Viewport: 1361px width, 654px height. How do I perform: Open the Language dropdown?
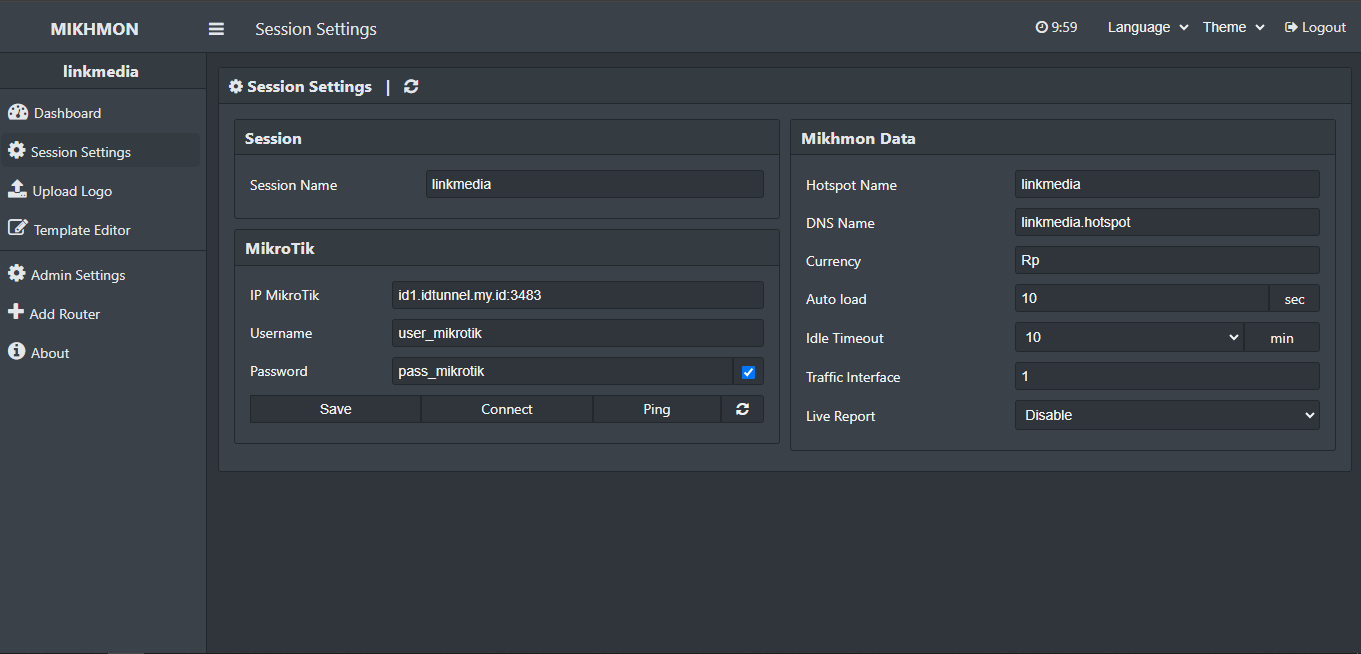1148,28
